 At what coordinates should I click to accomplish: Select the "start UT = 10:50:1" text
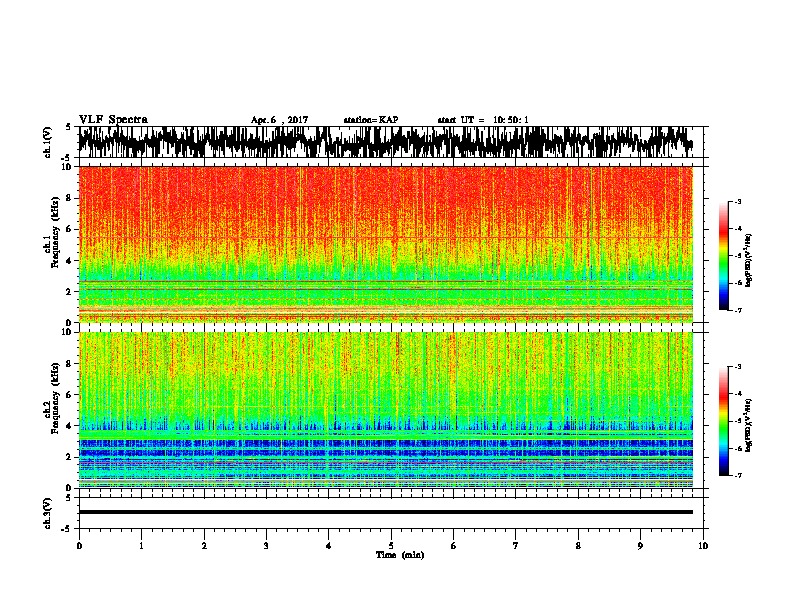point(483,120)
